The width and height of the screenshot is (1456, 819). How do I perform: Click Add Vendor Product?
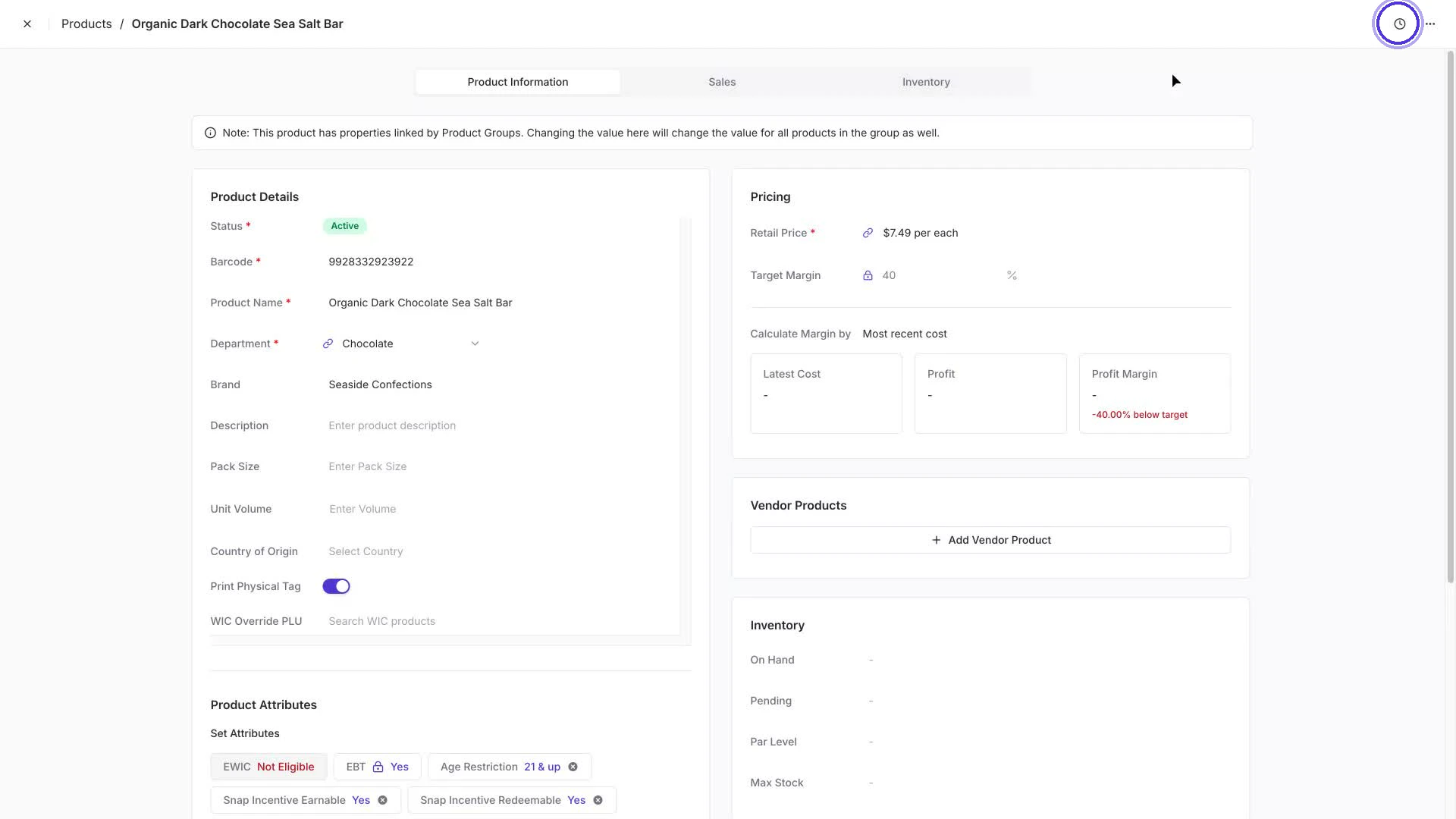point(990,539)
